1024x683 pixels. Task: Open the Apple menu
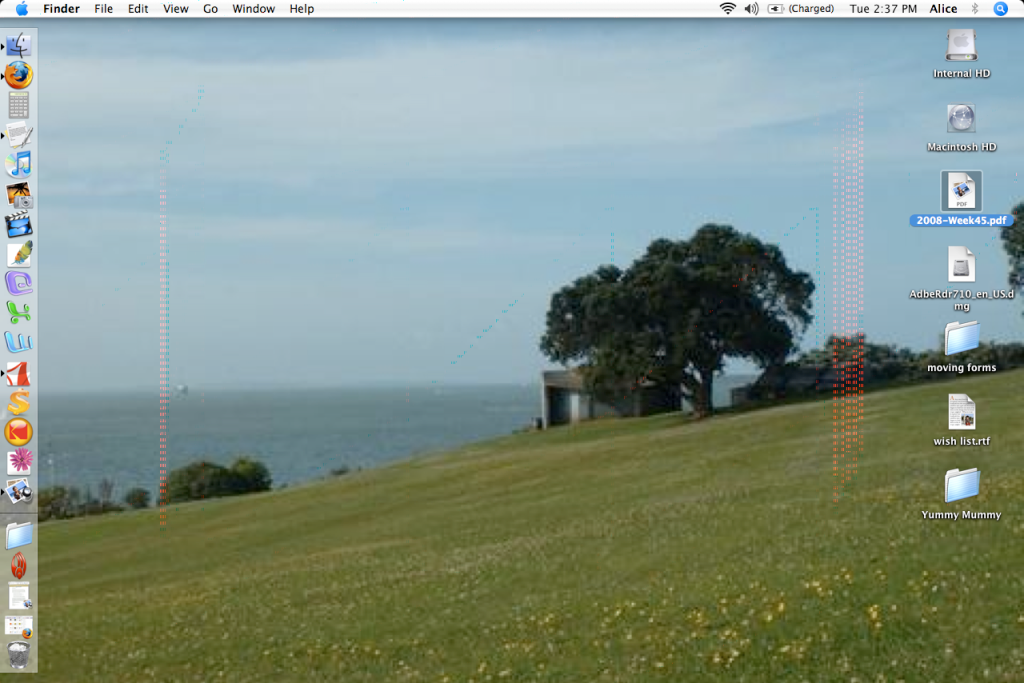(x=22, y=8)
